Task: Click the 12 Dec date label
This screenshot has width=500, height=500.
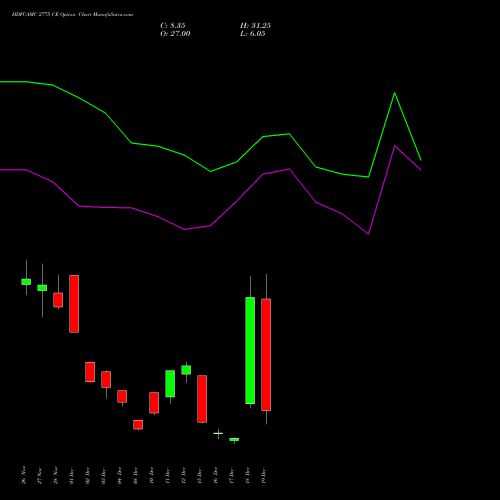Action: (184, 475)
